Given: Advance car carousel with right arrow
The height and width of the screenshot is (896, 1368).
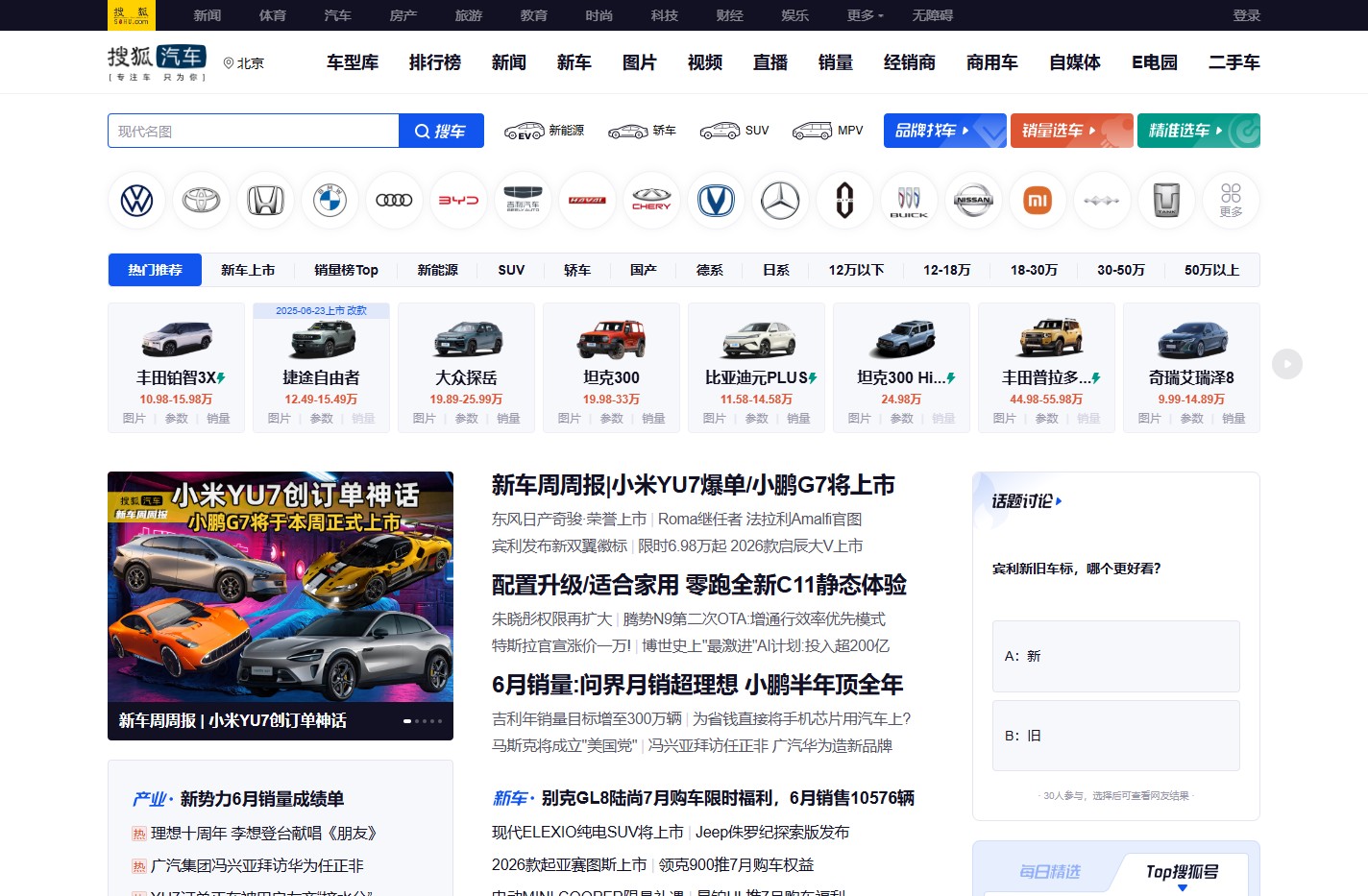Looking at the screenshot, I should point(1287,364).
